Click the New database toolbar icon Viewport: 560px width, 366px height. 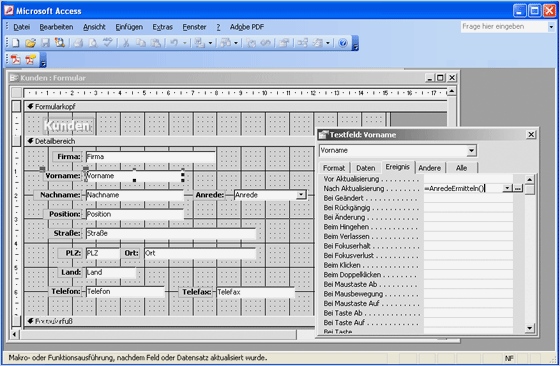pyautogui.click(x=16, y=43)
